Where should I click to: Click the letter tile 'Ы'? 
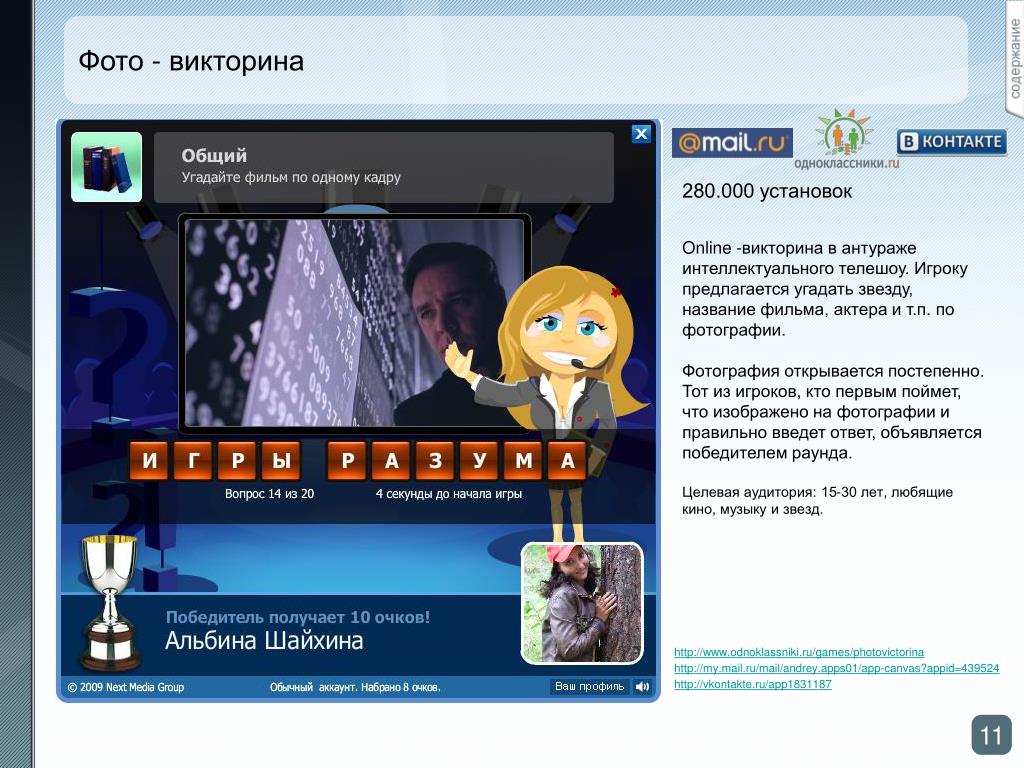(x=281, y=460)
